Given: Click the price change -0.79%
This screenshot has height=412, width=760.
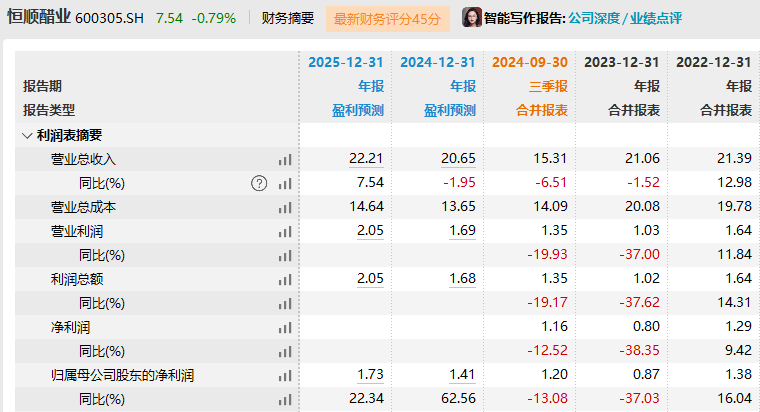Looking at the screenshot, I should (x=214, y=18).
